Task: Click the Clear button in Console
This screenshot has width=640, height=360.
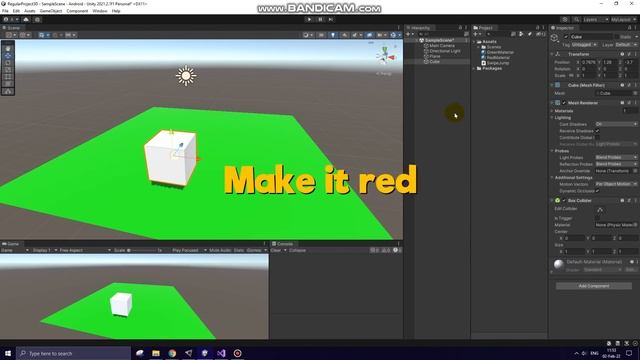Action: (x=276, y=250)
